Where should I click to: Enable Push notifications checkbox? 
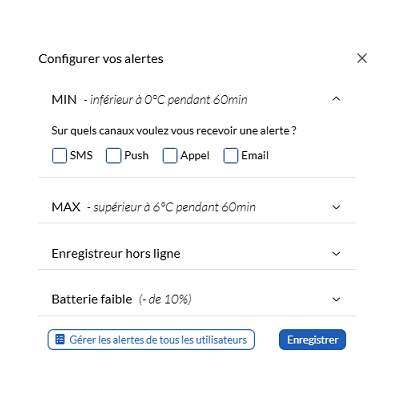pos(113,156)
